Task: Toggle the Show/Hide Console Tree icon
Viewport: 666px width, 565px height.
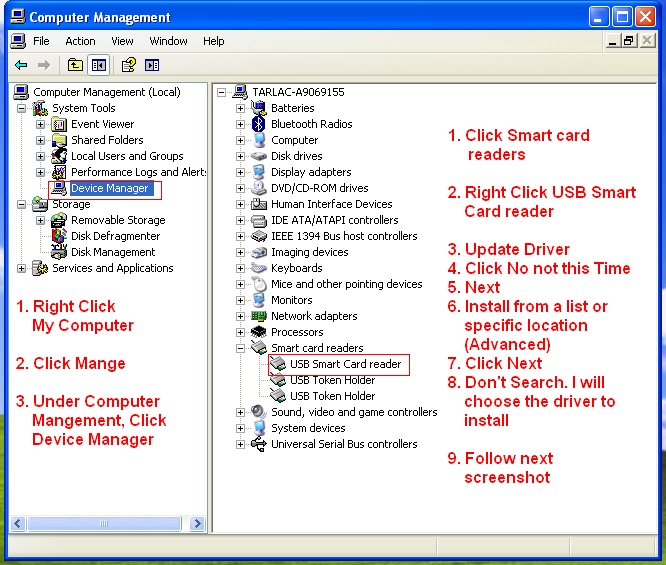Action: click(x=99, y=65)
